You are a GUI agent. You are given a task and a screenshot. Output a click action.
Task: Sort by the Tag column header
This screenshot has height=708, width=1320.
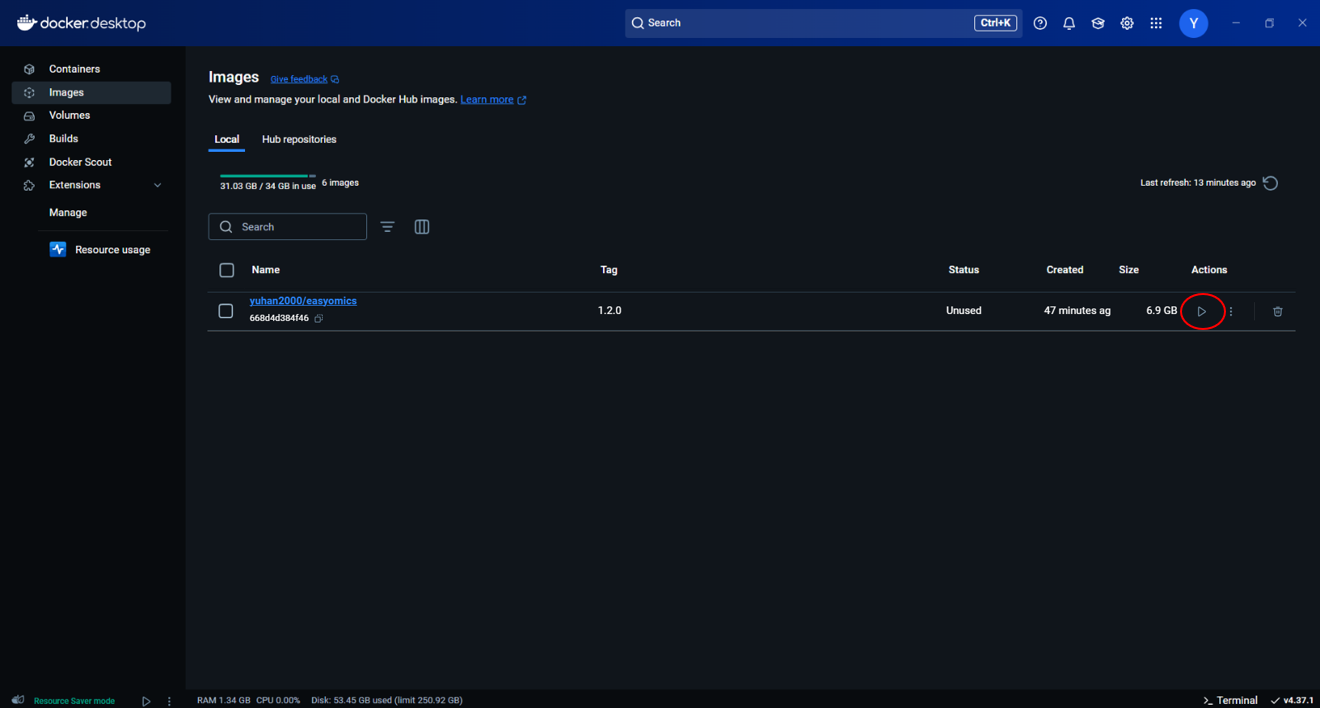[609, 270]
